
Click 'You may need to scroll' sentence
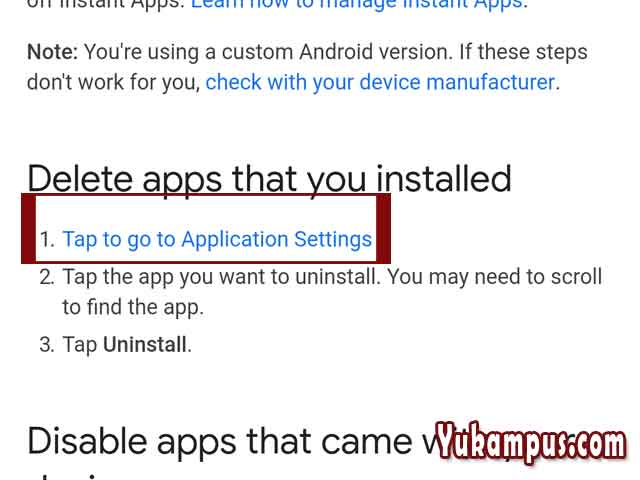(495, 277)
